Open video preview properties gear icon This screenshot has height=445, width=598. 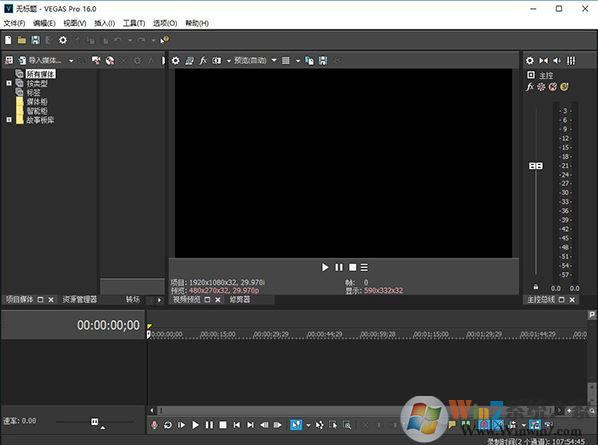(x=175, y=60)
